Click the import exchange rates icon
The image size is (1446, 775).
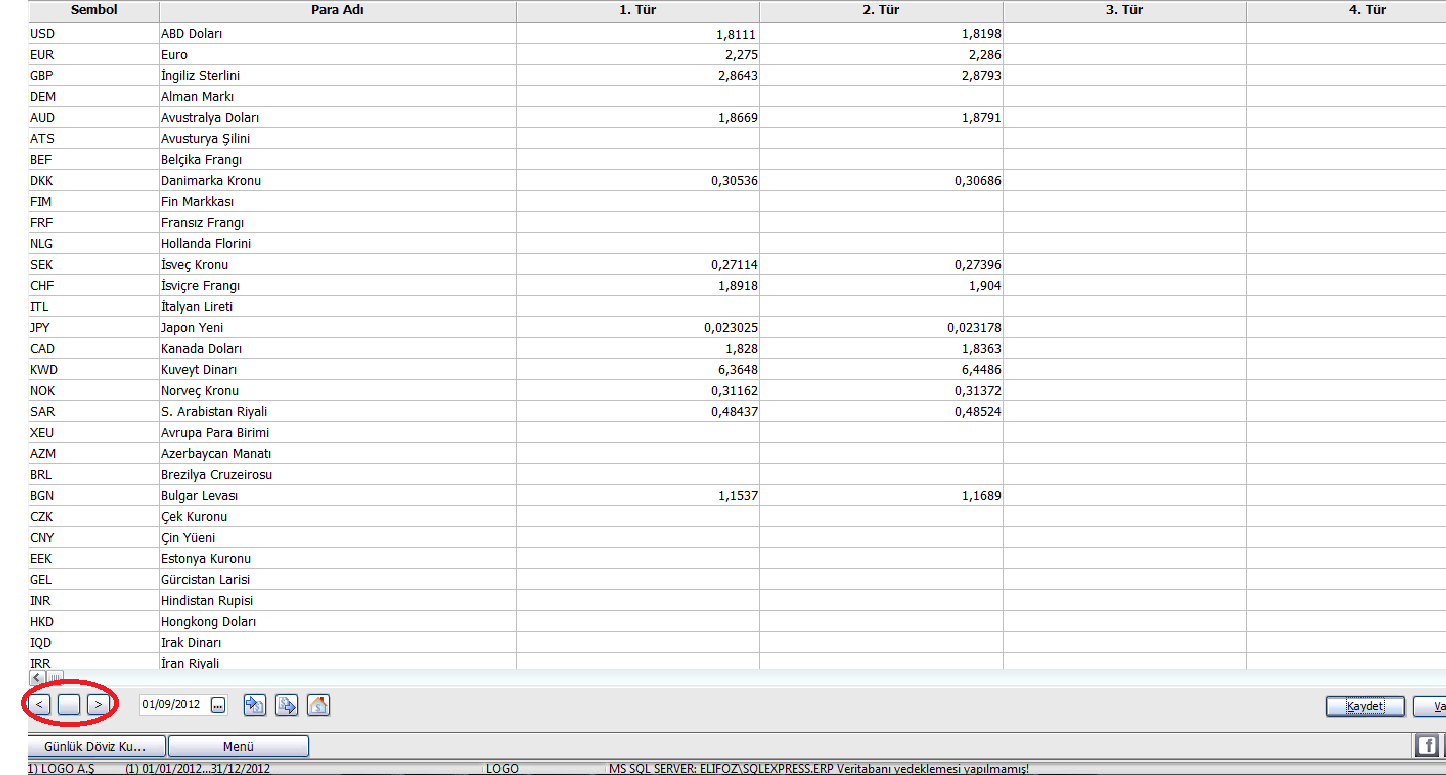tap(255, 705)
